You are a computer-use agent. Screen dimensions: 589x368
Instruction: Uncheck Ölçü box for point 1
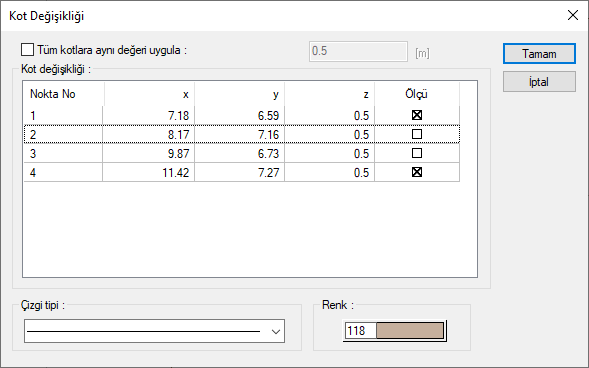click(x=417, y=115)
